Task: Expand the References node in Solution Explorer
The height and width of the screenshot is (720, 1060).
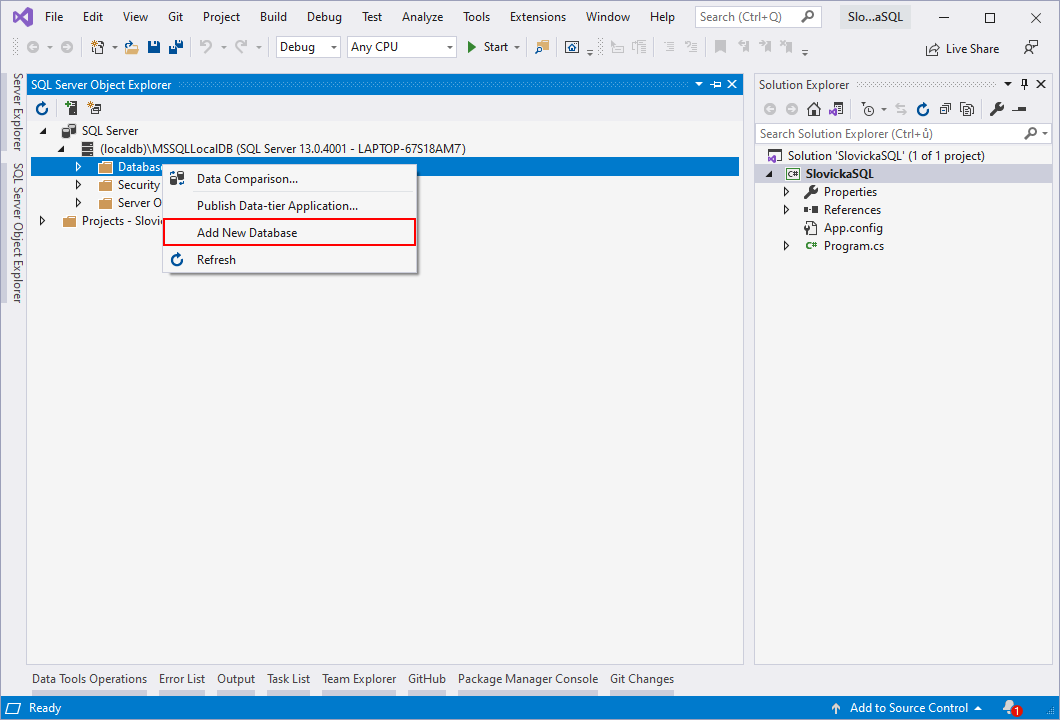Action: 786,210
